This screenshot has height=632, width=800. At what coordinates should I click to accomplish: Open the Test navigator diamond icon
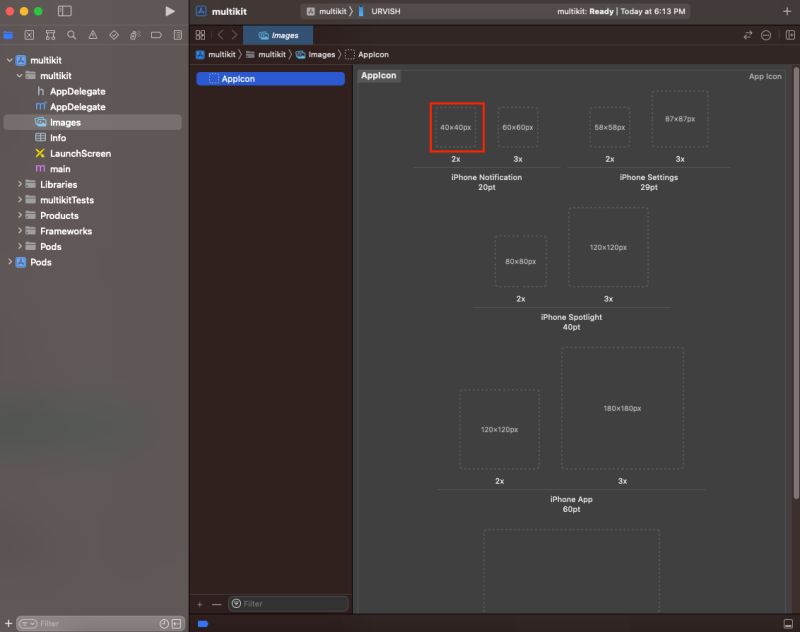(x=113, y=34)
